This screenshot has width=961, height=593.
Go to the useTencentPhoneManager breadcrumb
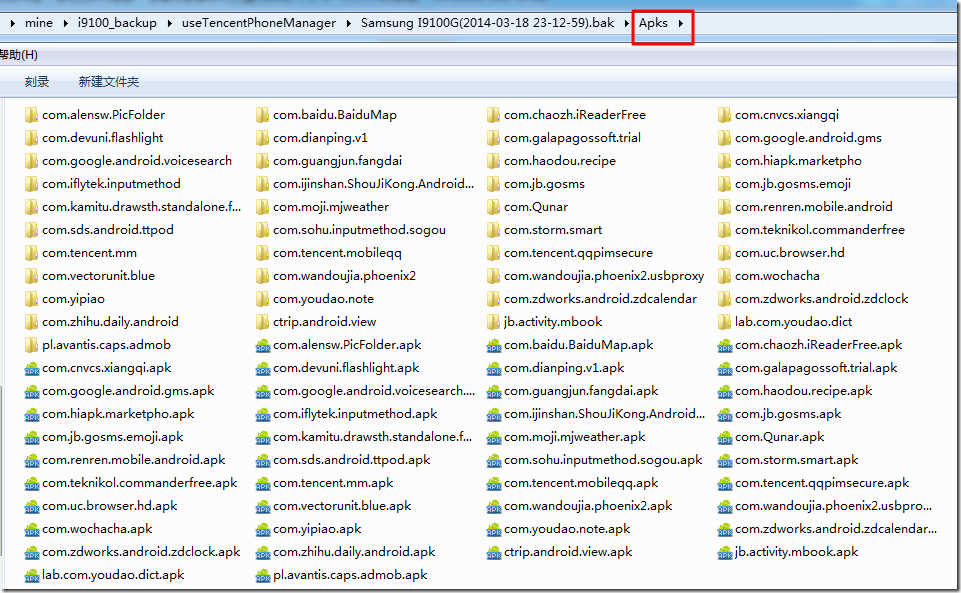pyautogui.click(x=259, y=23)
